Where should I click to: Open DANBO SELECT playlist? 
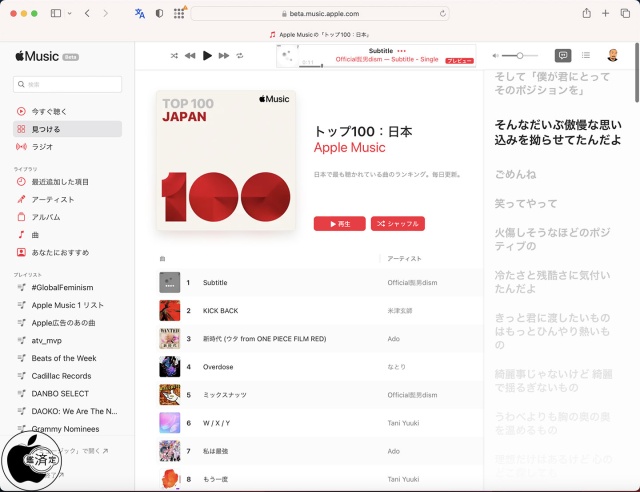point(67,394)
